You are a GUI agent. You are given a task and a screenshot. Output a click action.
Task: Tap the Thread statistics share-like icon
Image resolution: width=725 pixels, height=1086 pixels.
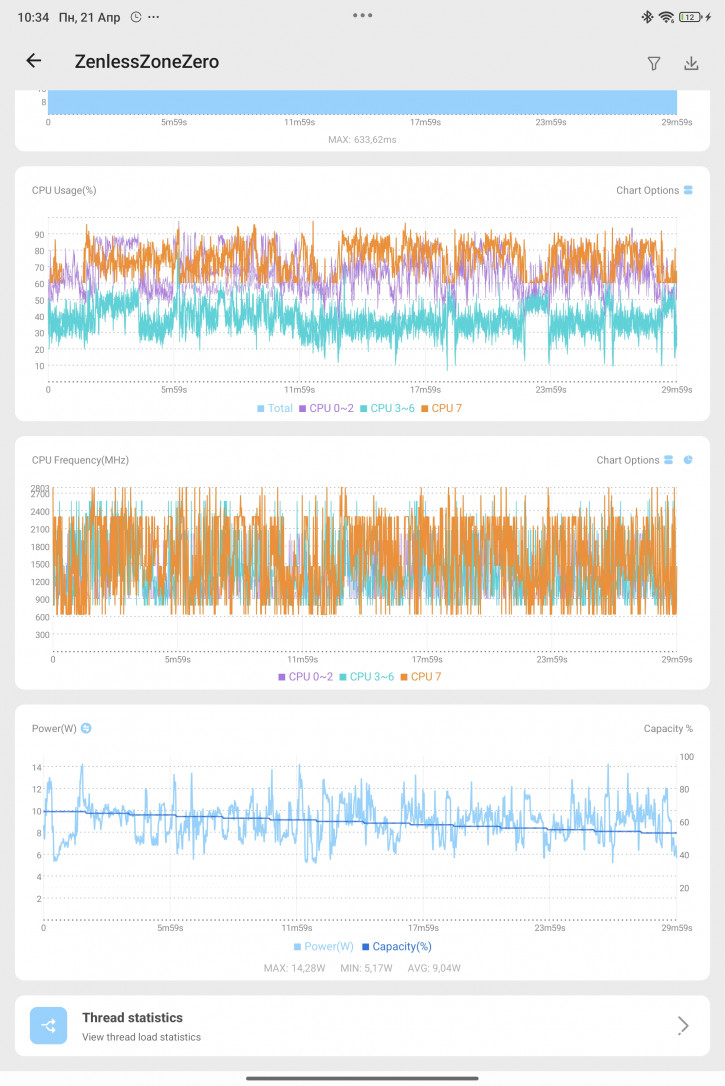click(48, 1026)
